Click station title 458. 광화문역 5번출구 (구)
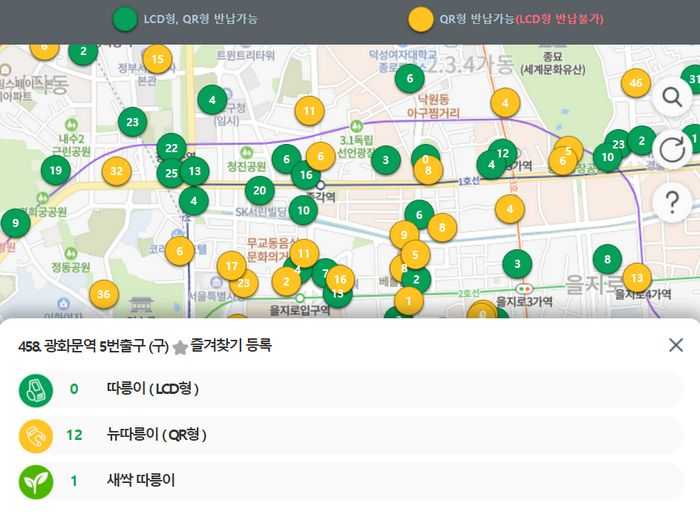The height and width of the screenshot is (512, 700). coord(93,345)
